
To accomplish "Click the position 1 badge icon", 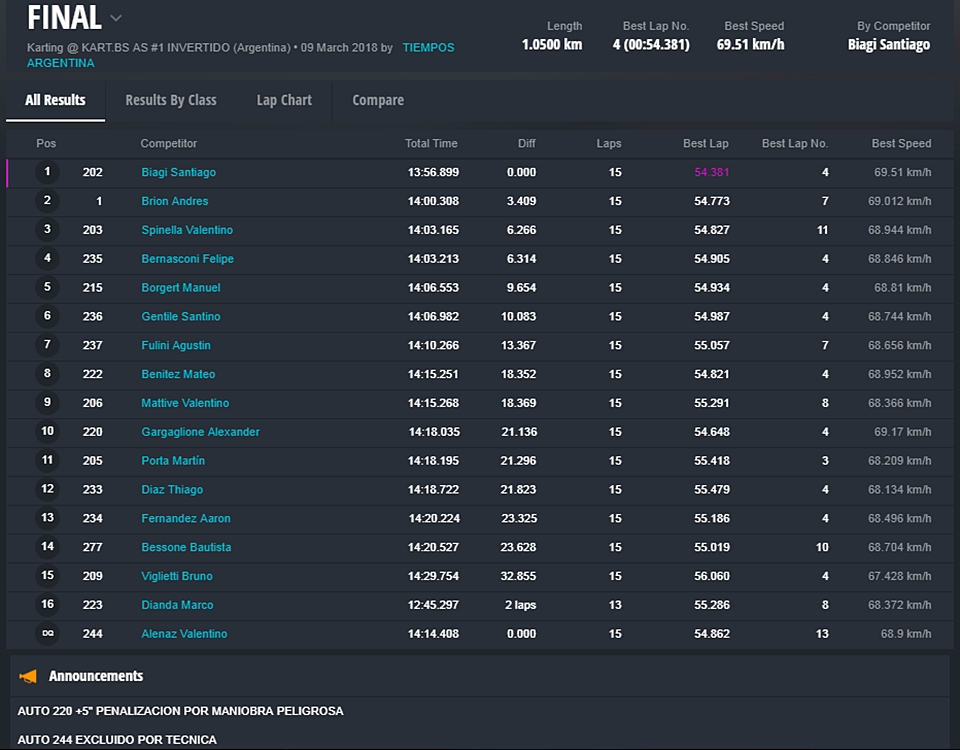I will click(x=47, y=172).
